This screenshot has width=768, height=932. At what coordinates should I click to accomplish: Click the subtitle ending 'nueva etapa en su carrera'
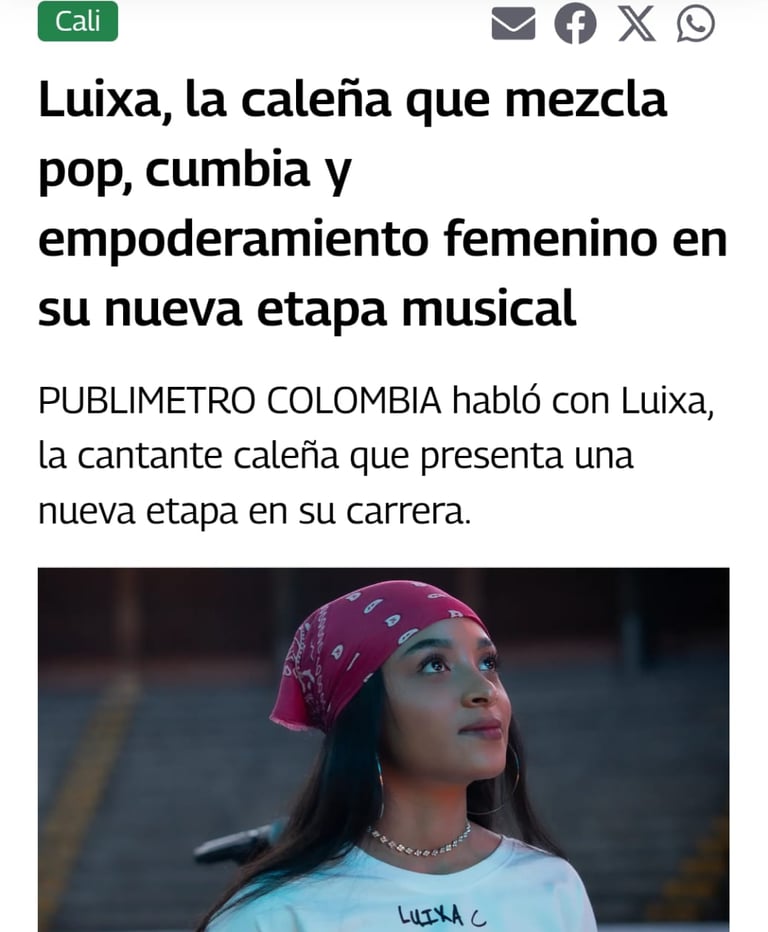(254, 512)
